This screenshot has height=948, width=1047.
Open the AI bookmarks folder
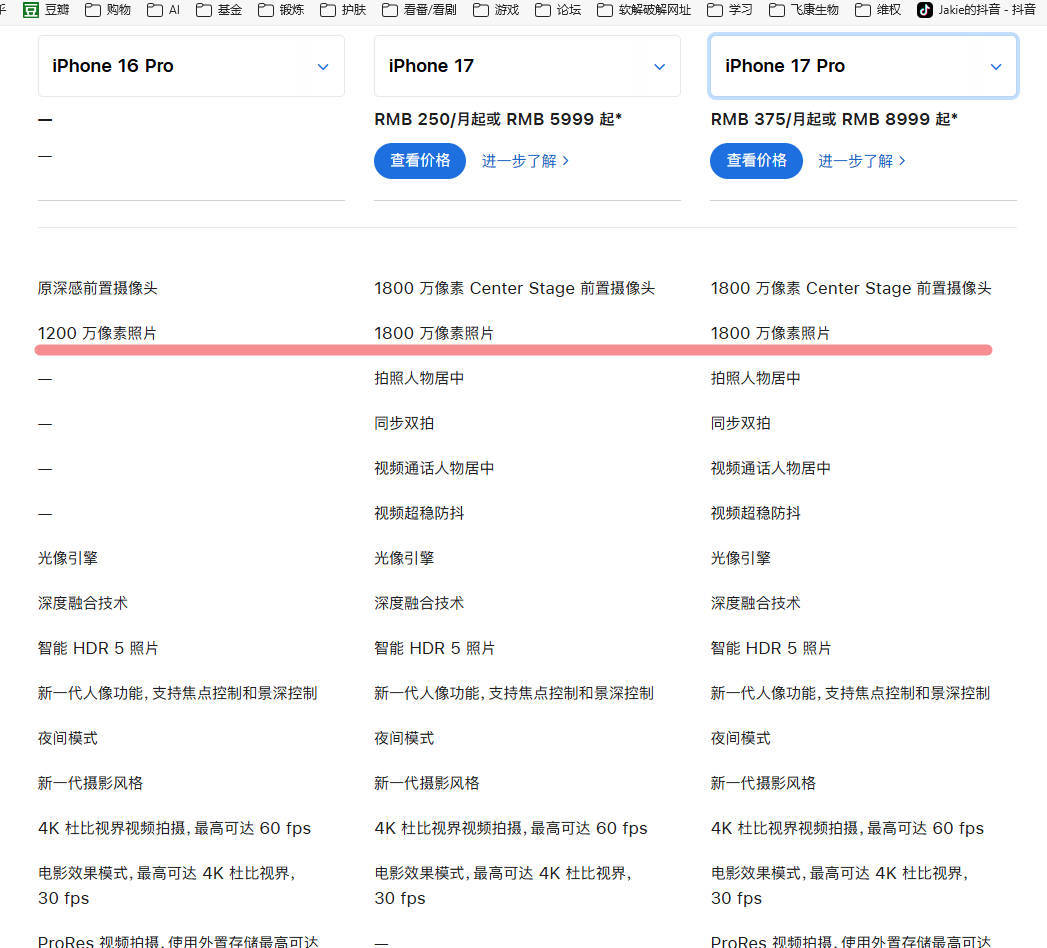pyautogui.click(x=164, y=9)
